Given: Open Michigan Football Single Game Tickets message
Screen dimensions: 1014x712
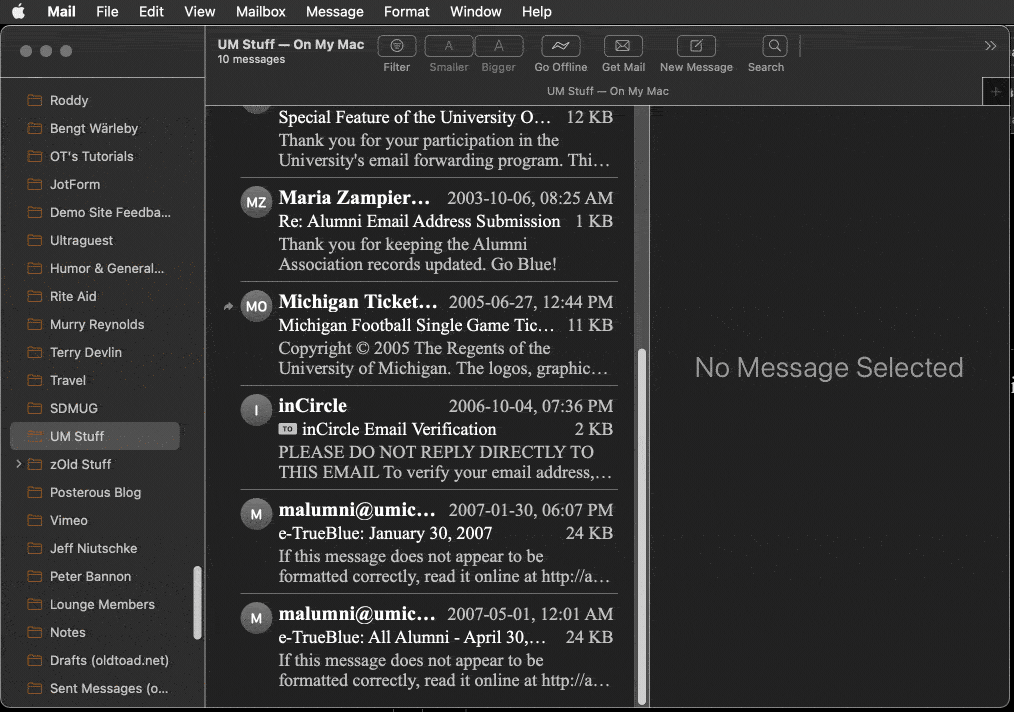Looking at the screenshot, I should click(x=429, y=334).
